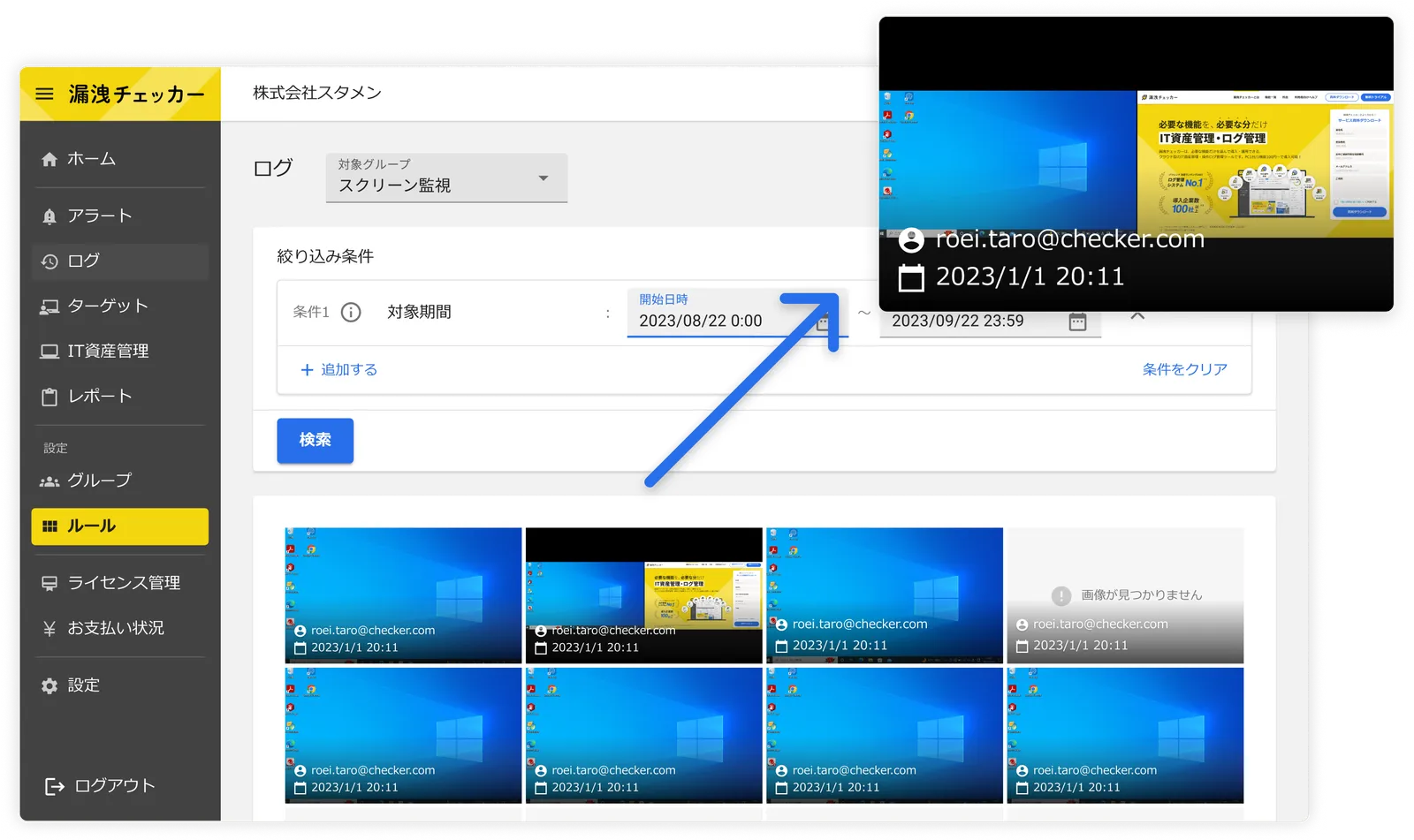Viewport: 1414px width, 840px height.
Task: Click the 検索 button
Action: click(315, 441)
